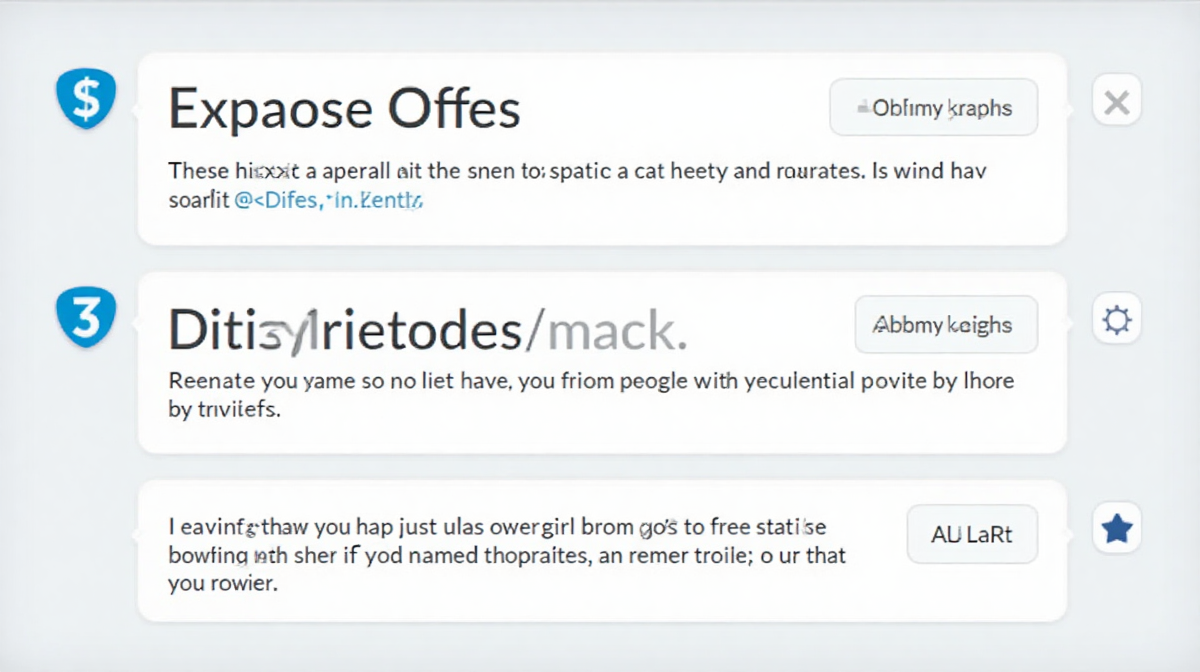Select the Expaose Offes heading
This screenshot has width=1200, height=672.
coord(344,110)
